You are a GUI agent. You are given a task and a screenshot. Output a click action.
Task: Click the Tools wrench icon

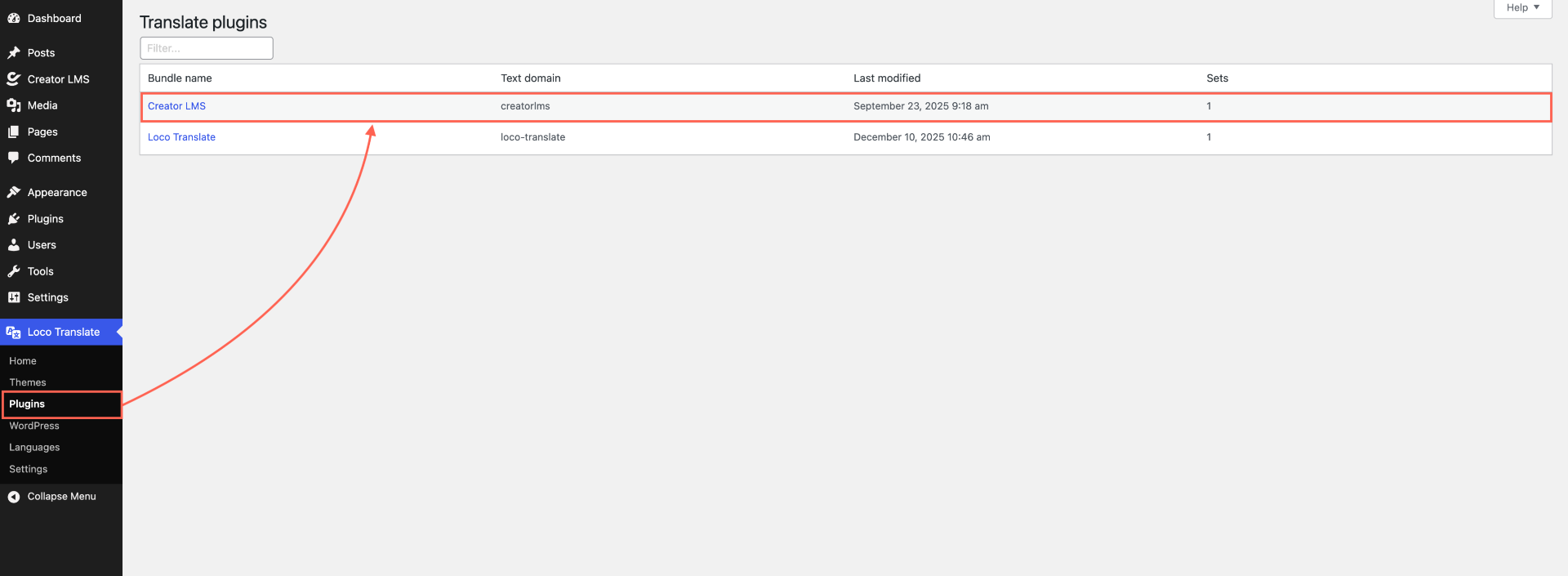pos(14,271)
